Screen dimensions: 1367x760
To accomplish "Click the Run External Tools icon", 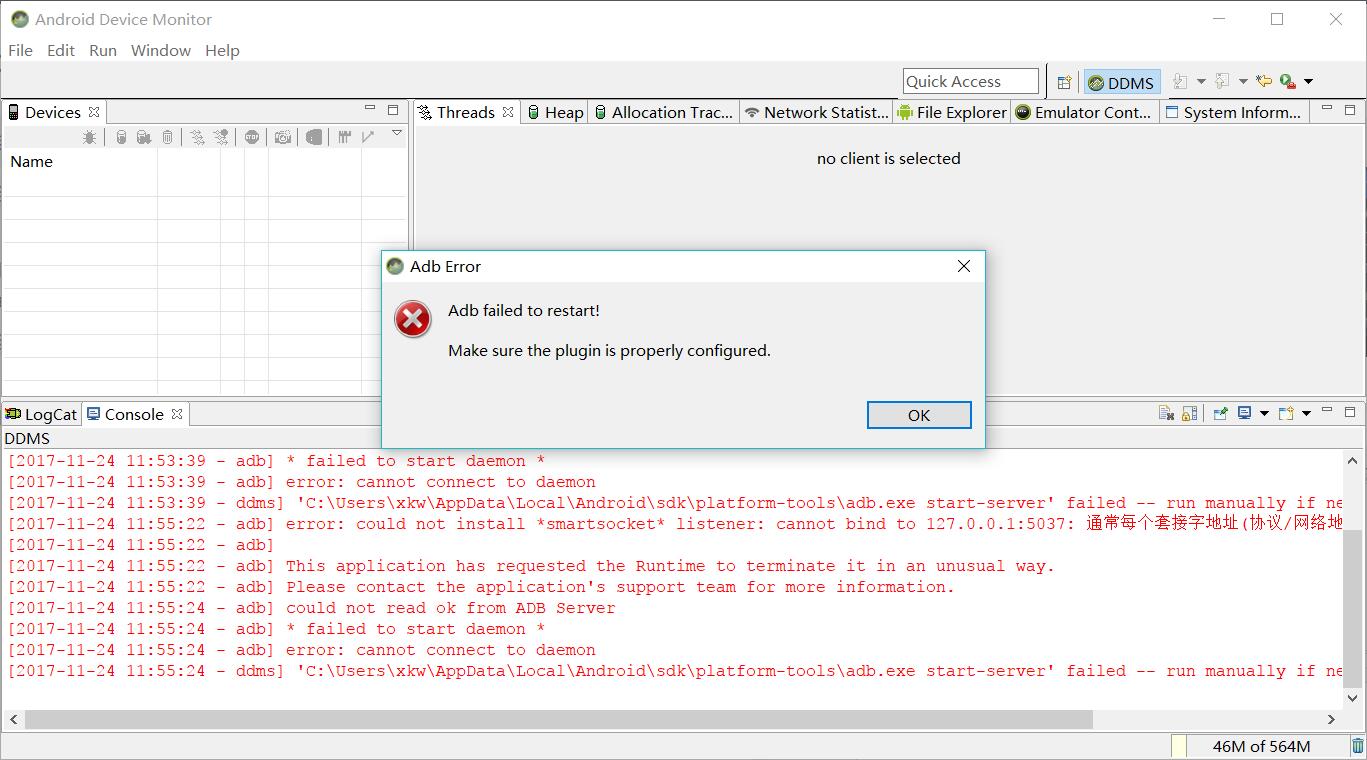I will [x=1288, y=82].
